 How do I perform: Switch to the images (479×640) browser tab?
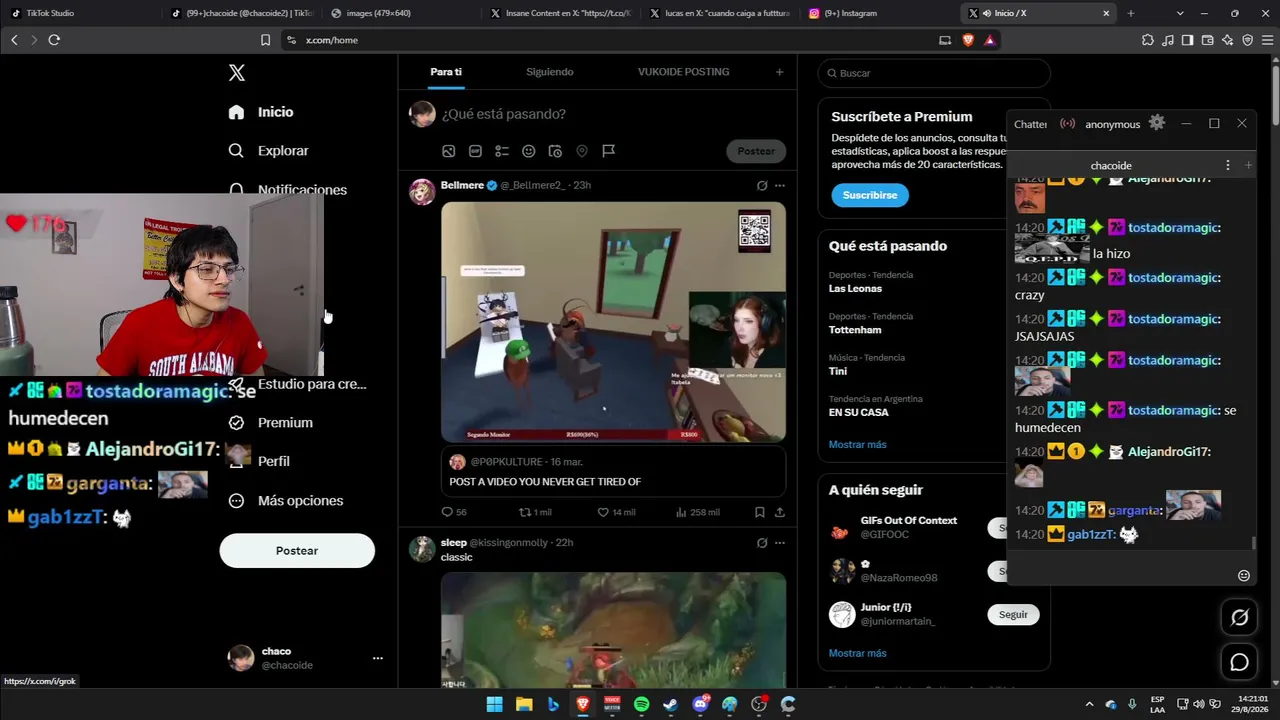[x=400, y=13]
